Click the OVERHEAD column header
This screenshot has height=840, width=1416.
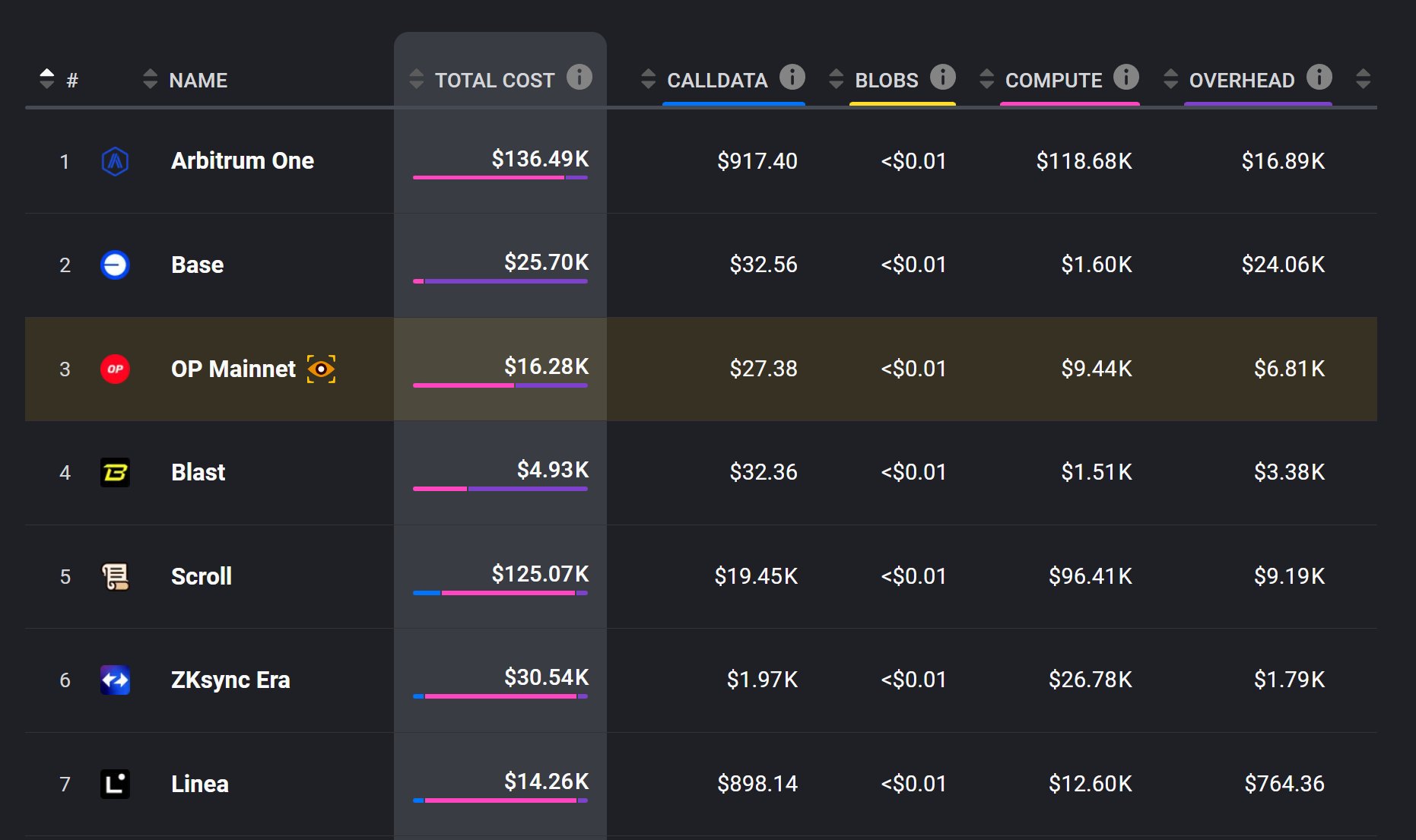[1242, 81]
